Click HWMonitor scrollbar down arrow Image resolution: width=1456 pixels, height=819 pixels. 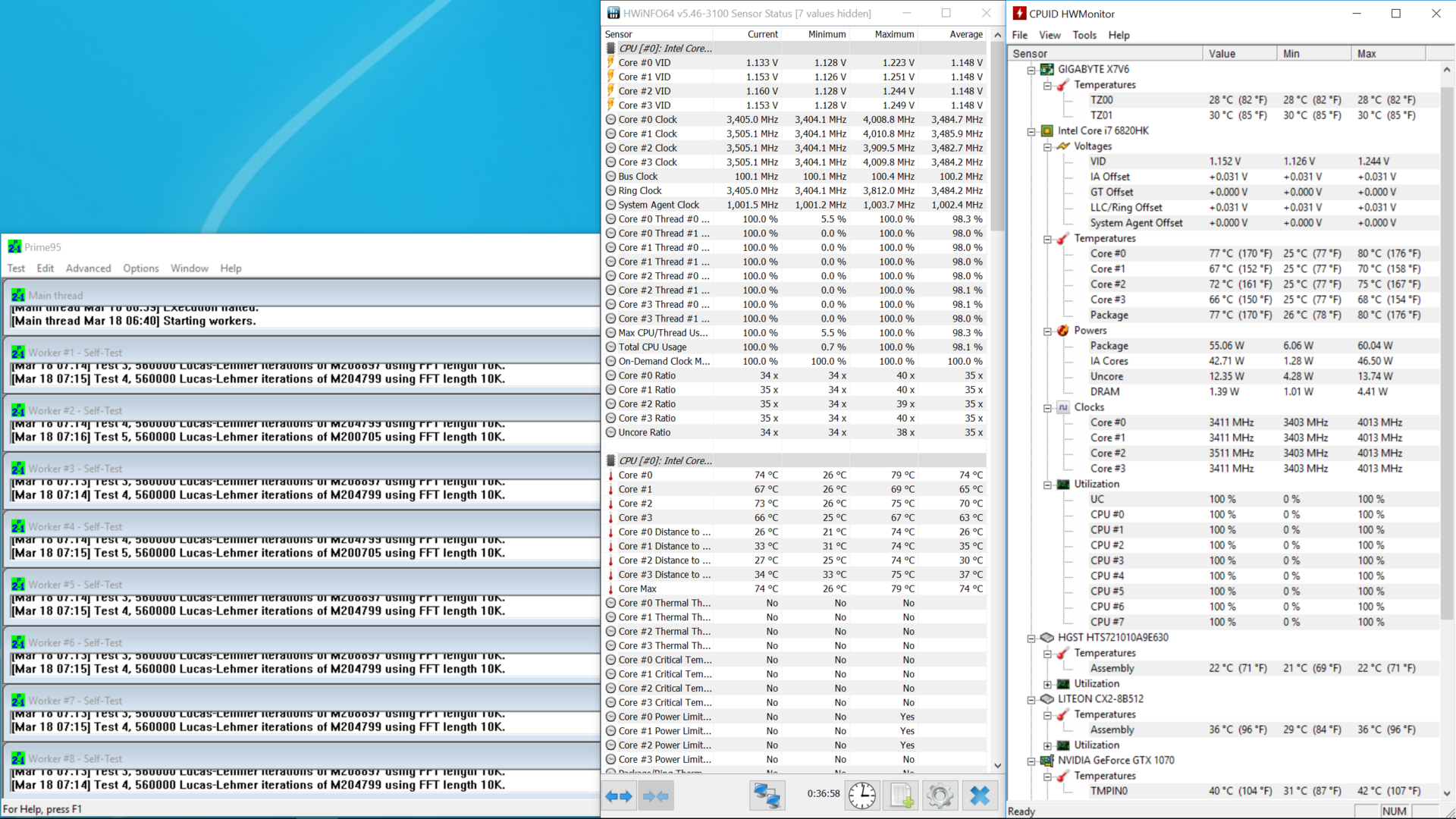1447,793
